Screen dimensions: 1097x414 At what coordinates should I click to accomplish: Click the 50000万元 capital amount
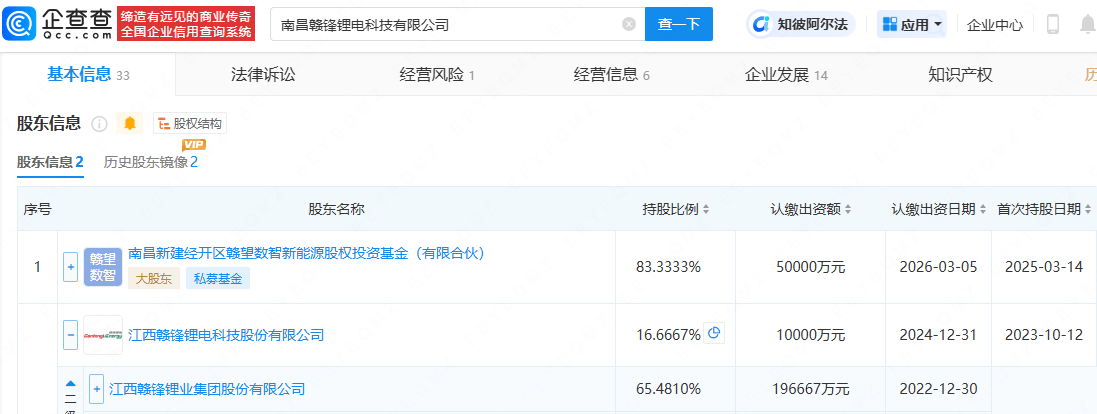point(811,267)
